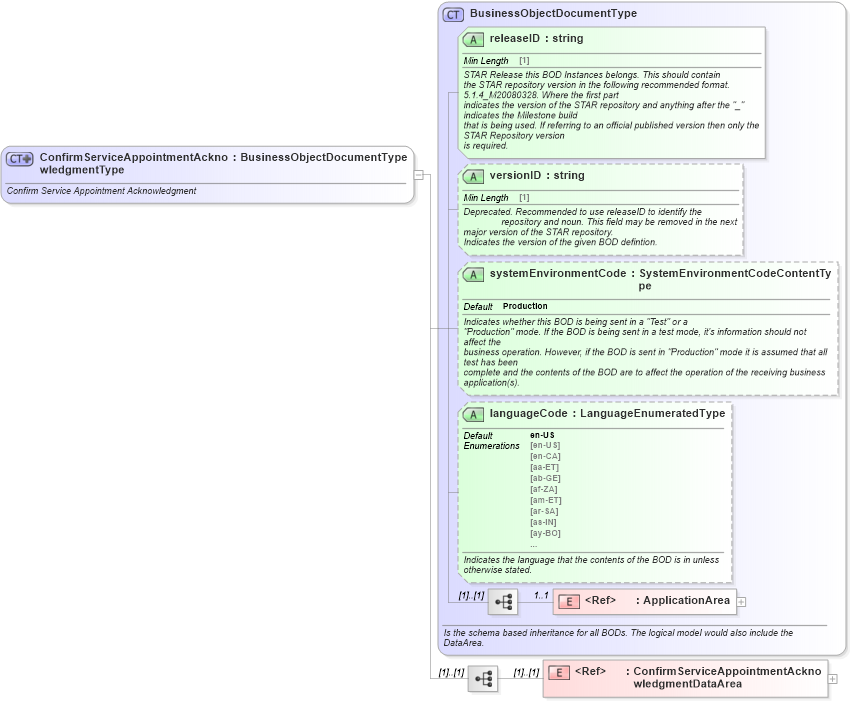Click the A icon of languageCode

tap(471, 413)
